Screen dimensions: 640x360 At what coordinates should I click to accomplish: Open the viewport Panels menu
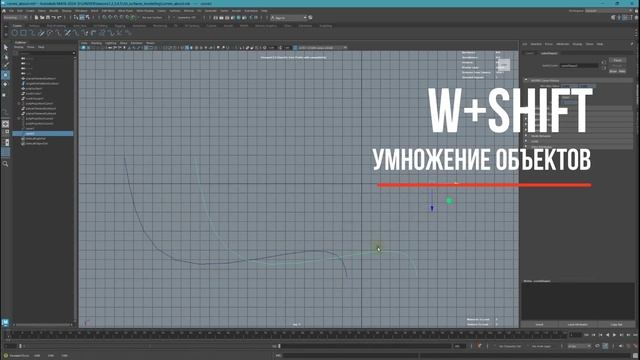[x=150, y=43]
